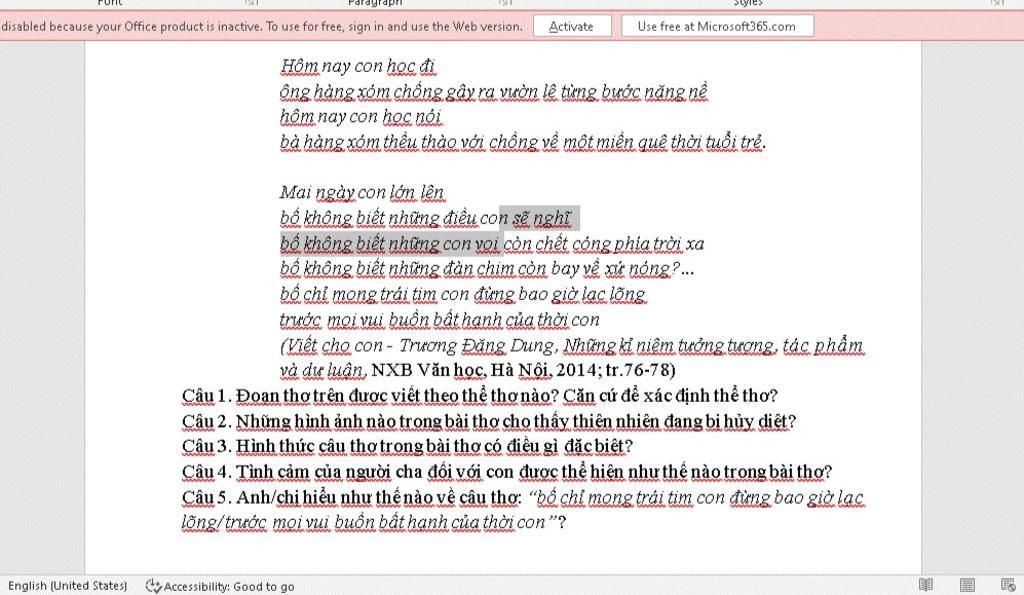Click the line ending "điều con sẽ nghĩ"
The height and width of the screenshot is (595, 1024).
click(425, 218)
